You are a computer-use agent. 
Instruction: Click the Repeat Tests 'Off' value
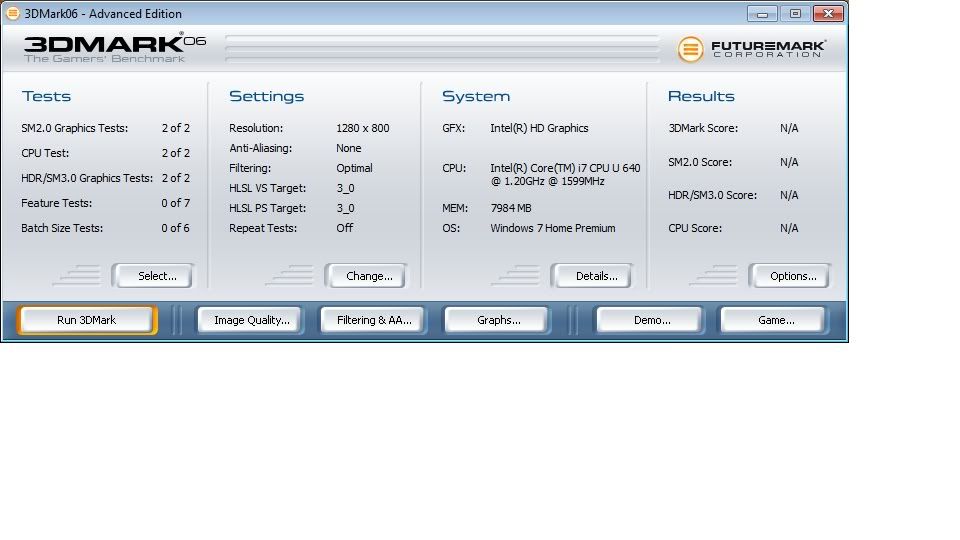tap(345, 228)
